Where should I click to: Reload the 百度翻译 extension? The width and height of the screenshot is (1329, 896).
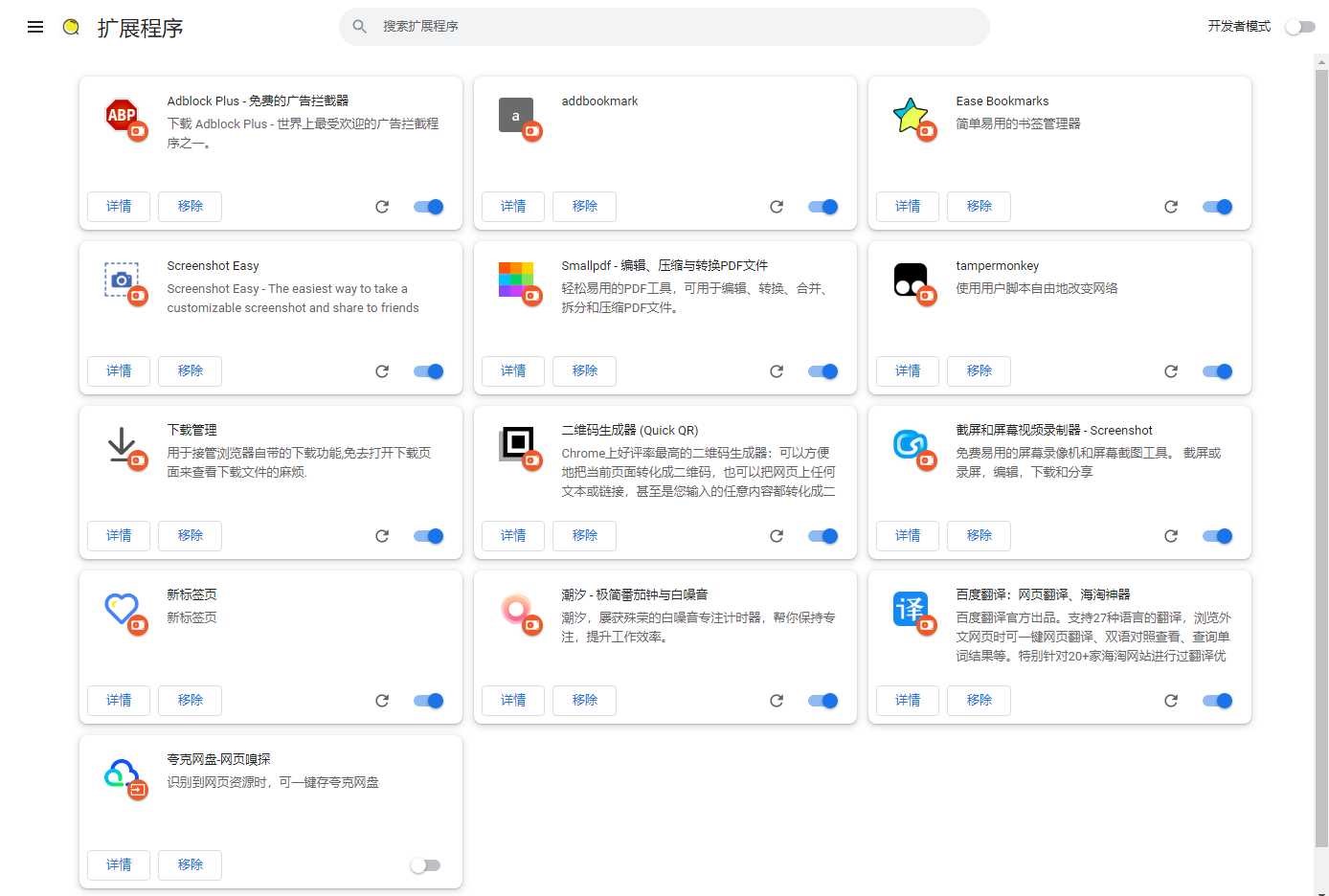(x=1171, y=701)
